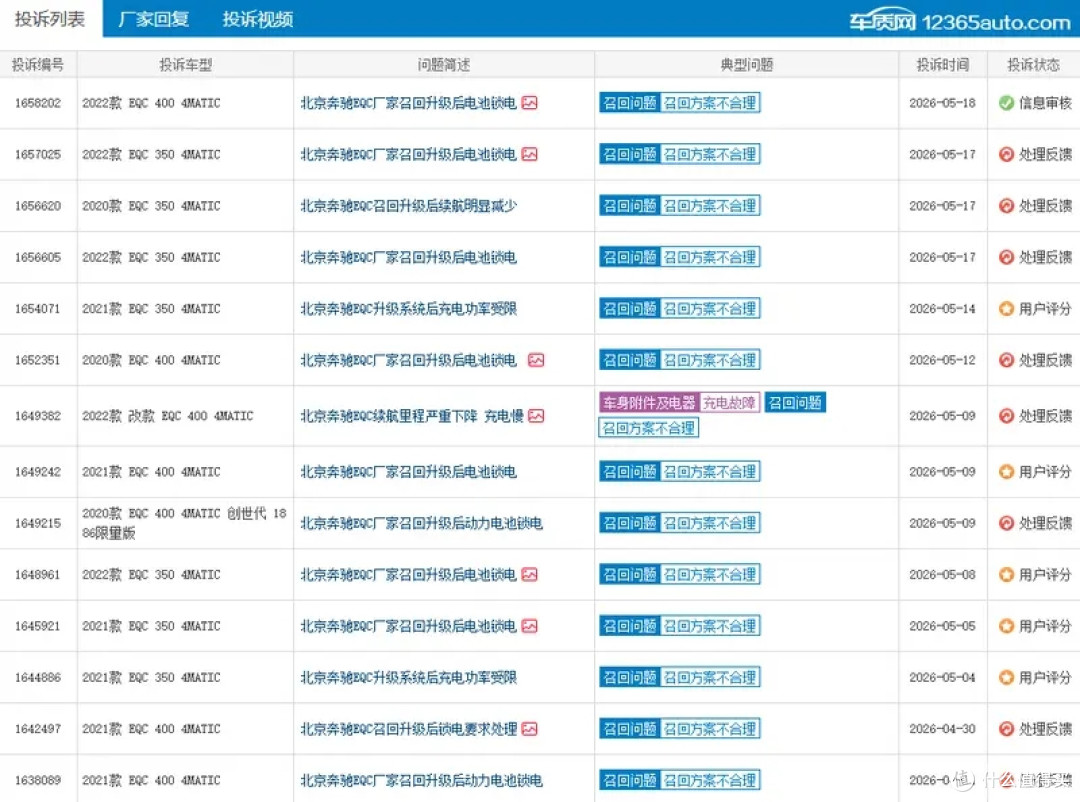Screen dimensions: 1080x802
Task: Open 北京奔驰EQC召回升级后锁电要求处理 link
Action: (x=408, y=728)
